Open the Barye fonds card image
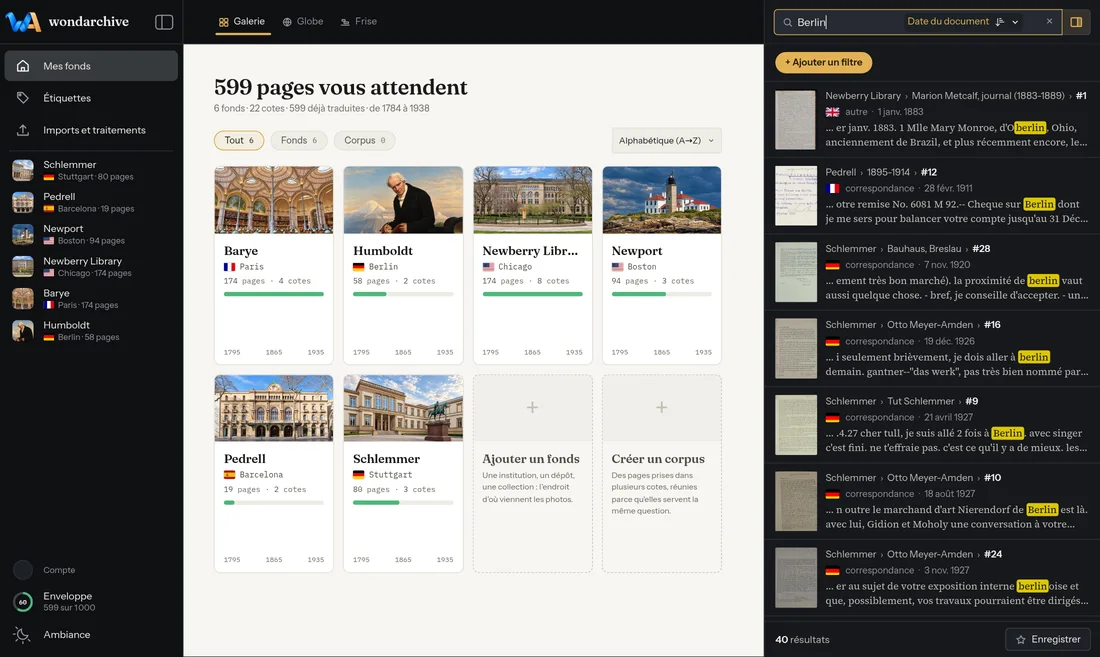This screenshot has width=1100, height=657. click(274, 200)
